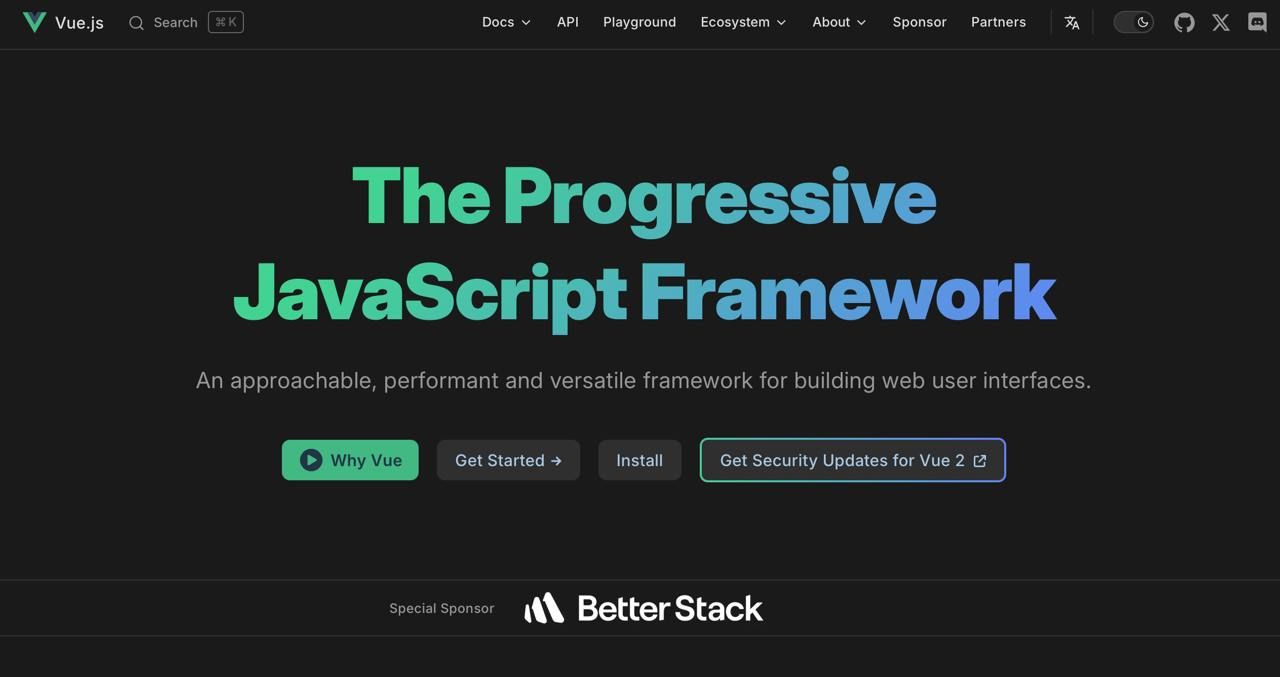Image resolution: width=1280 pixels, height=677 pixels.
Task: Click the ⌘K shortcut badge
Action: point(226,22)
